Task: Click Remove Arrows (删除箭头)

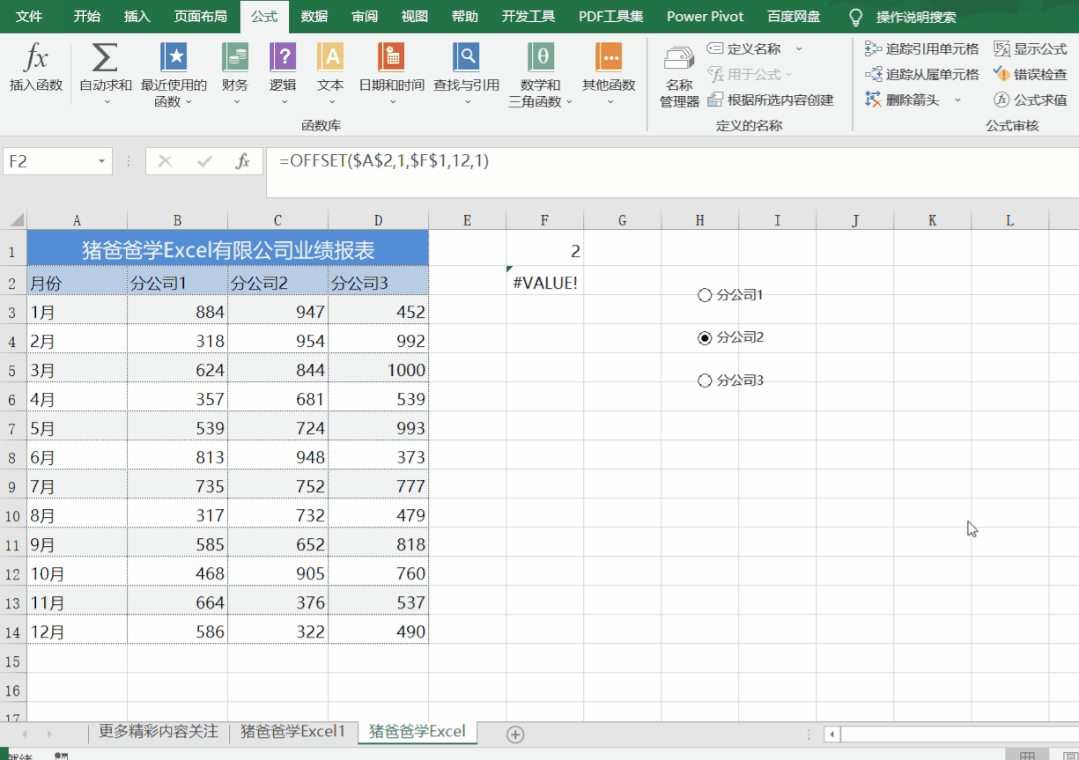Action: pyautogui.click(x=902, y=100)
